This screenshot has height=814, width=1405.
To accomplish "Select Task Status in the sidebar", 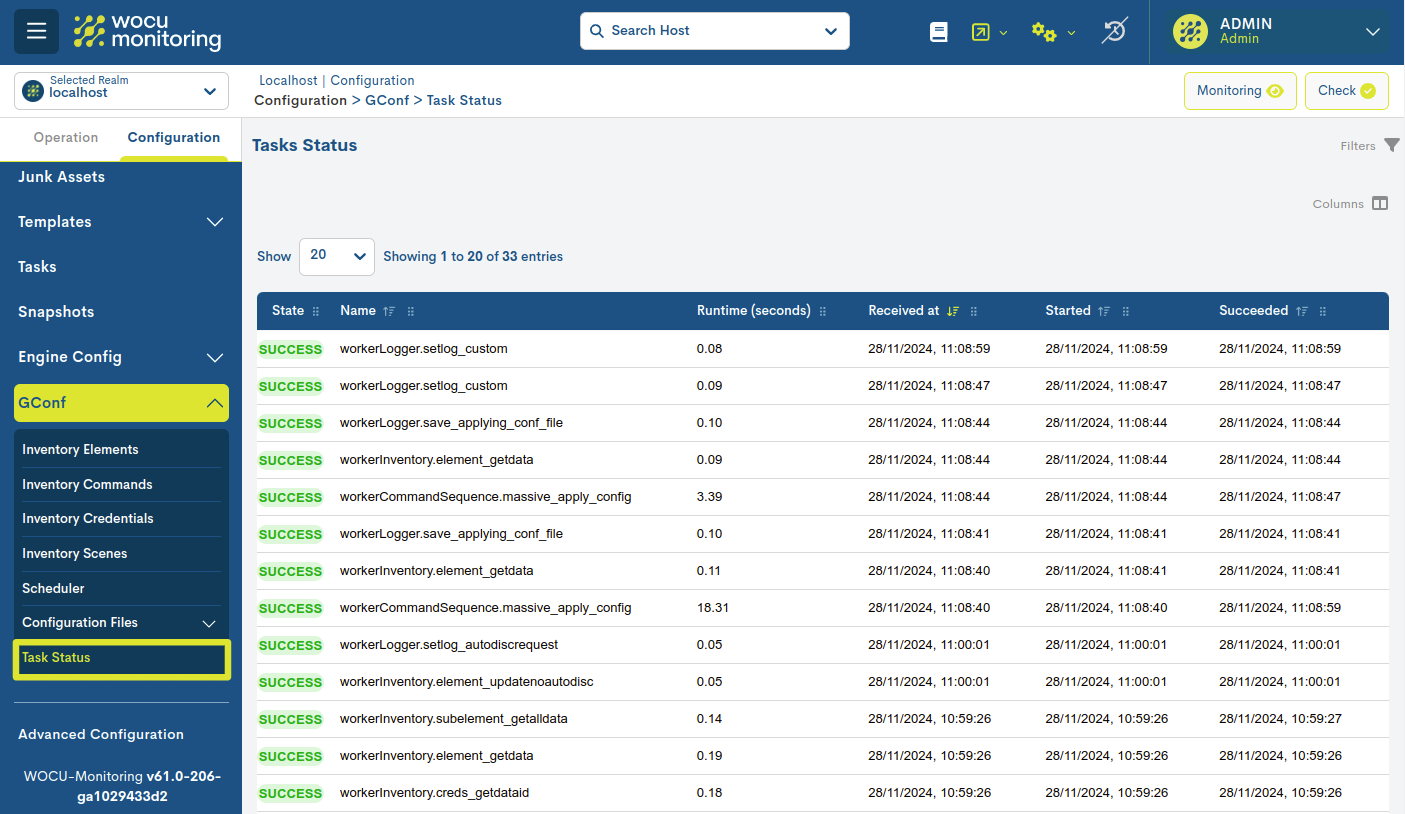I will click(121, 659).
